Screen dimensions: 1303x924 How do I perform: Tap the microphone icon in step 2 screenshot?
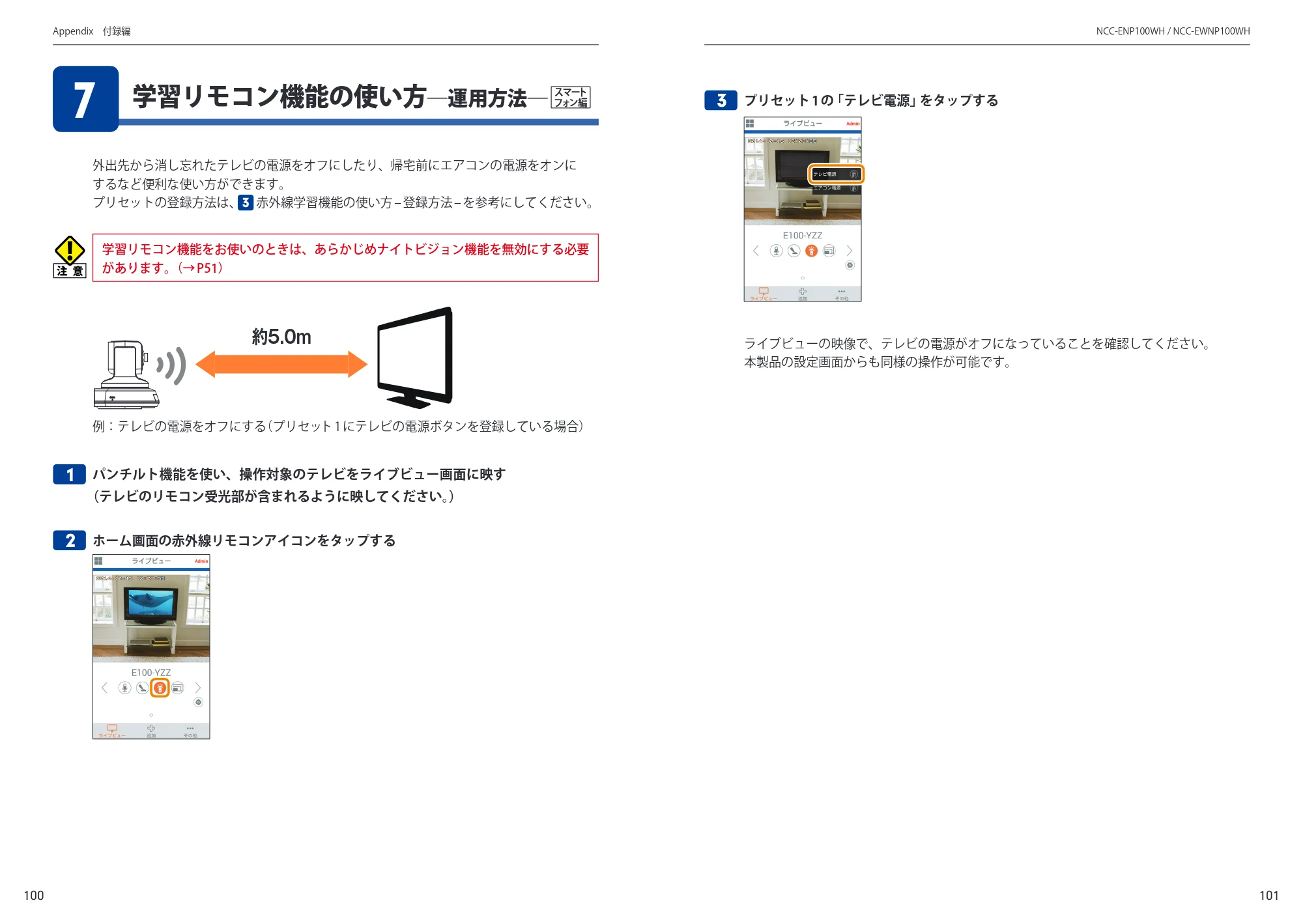(x=124, y=688)
